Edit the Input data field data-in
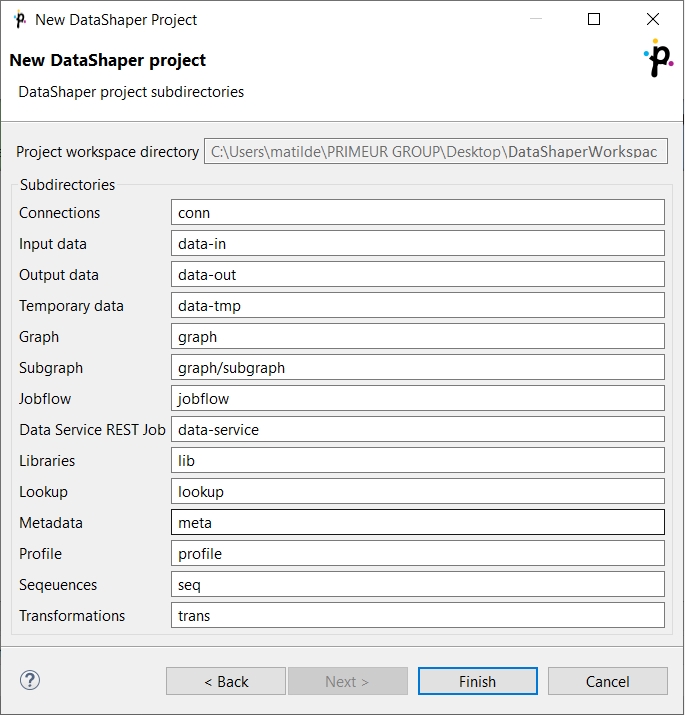 pyautogui.click(x=418, y=244)
